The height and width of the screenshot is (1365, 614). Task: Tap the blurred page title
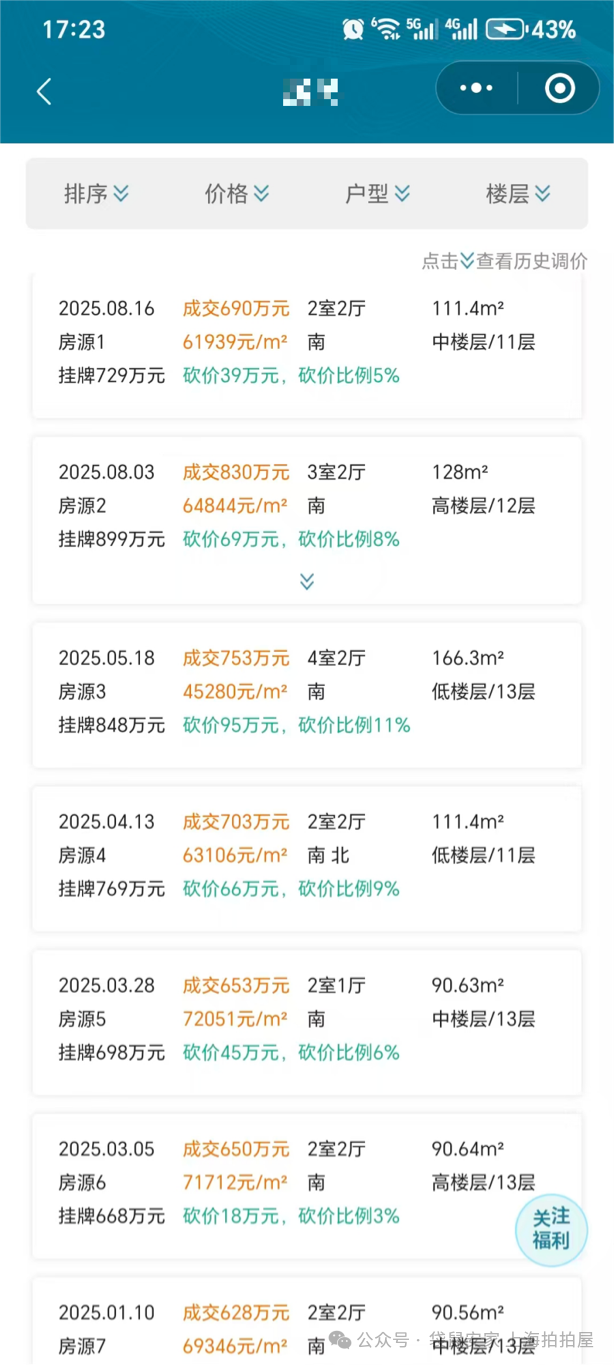coord(311,92)
